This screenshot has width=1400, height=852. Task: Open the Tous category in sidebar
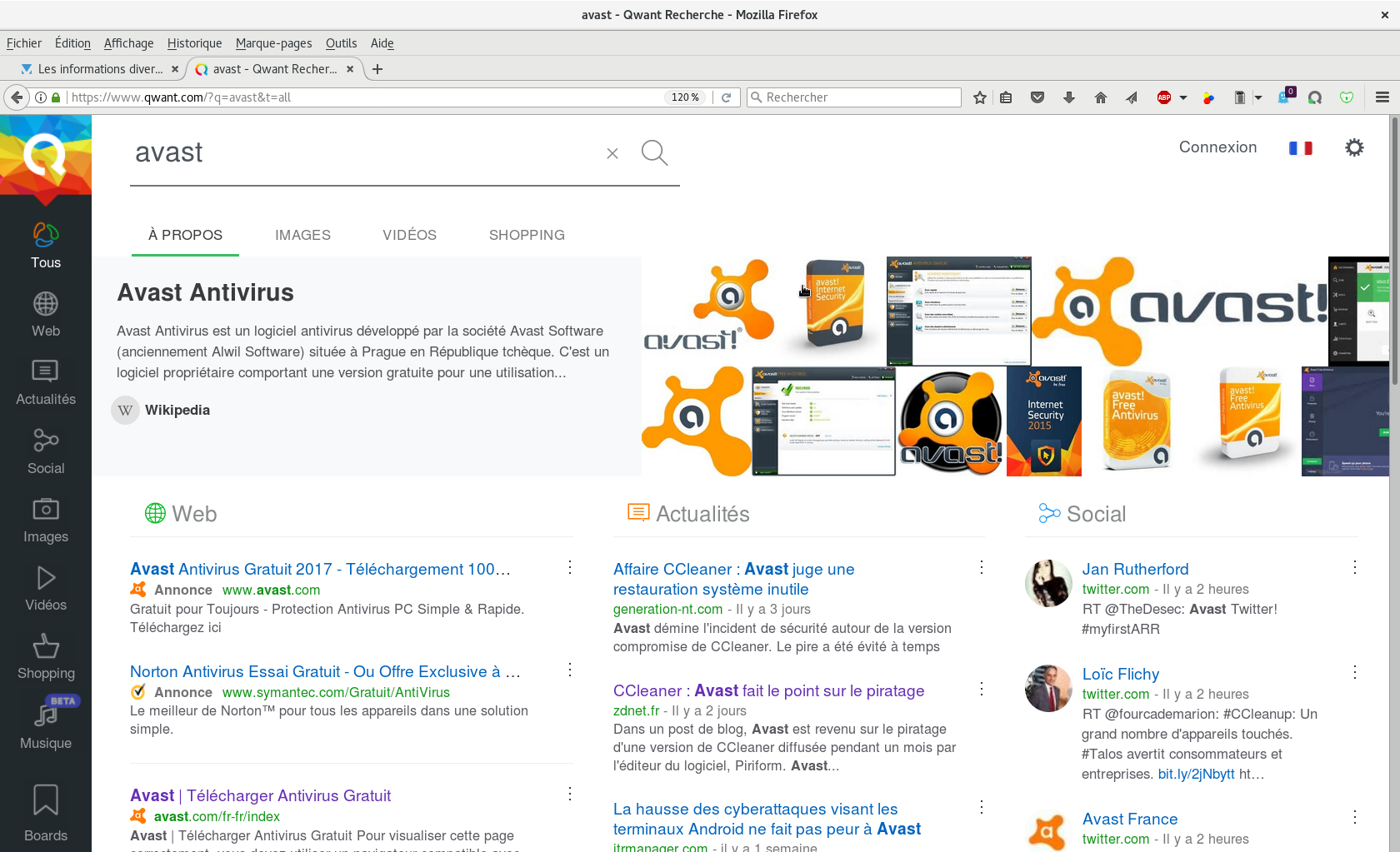tap(46, 246)
